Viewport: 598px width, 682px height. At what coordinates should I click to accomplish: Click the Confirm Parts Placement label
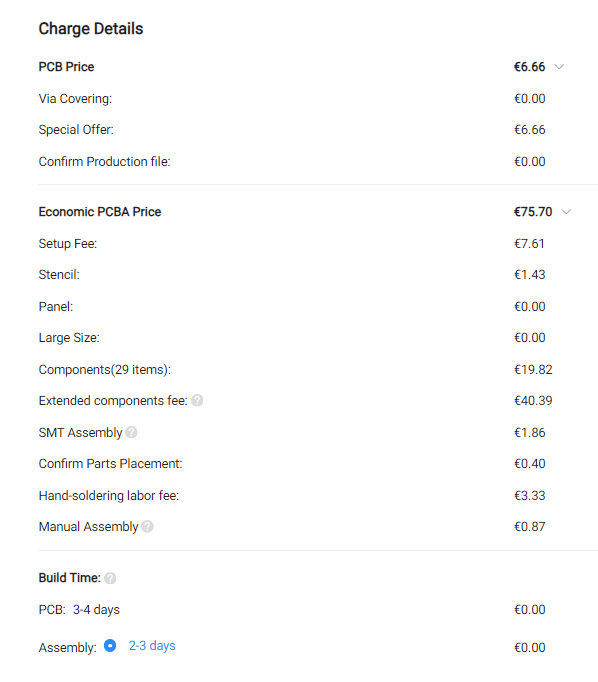(x=110, y=464)
